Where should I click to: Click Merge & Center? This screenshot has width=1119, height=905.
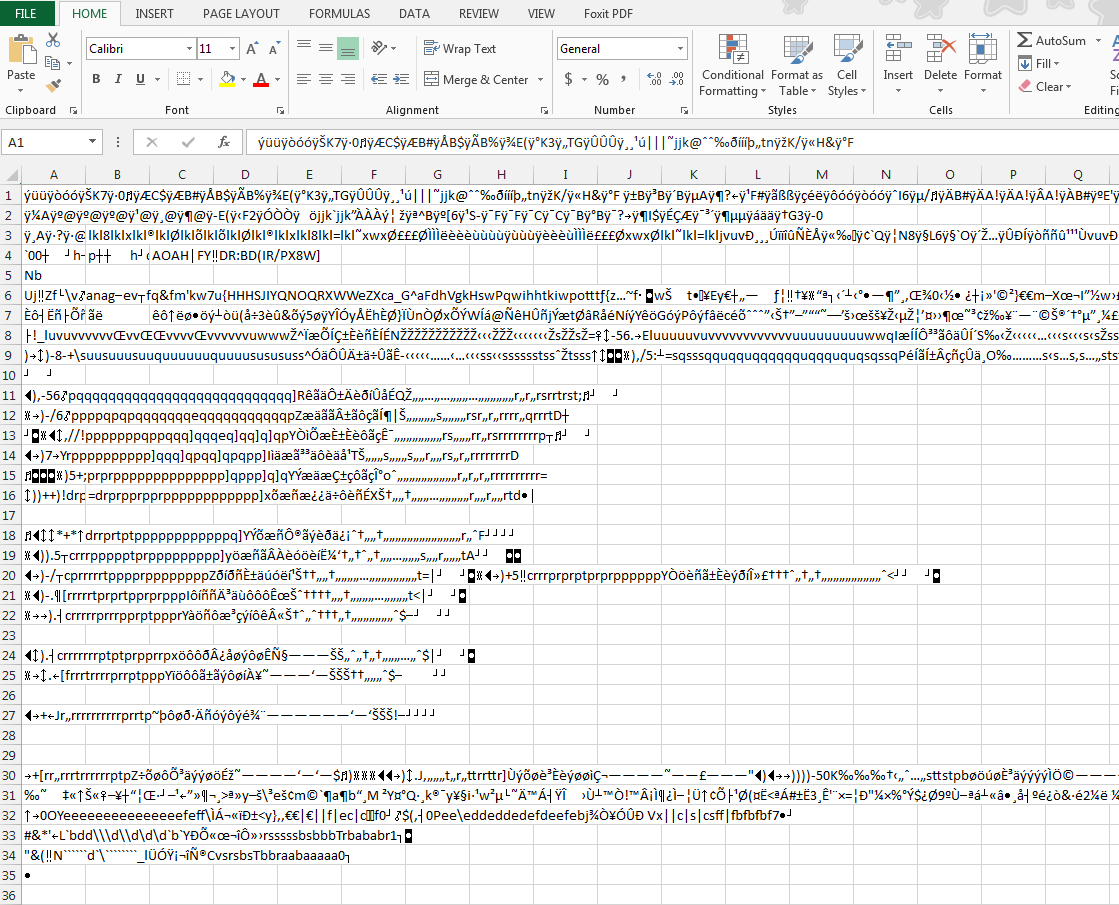[476, 79]
